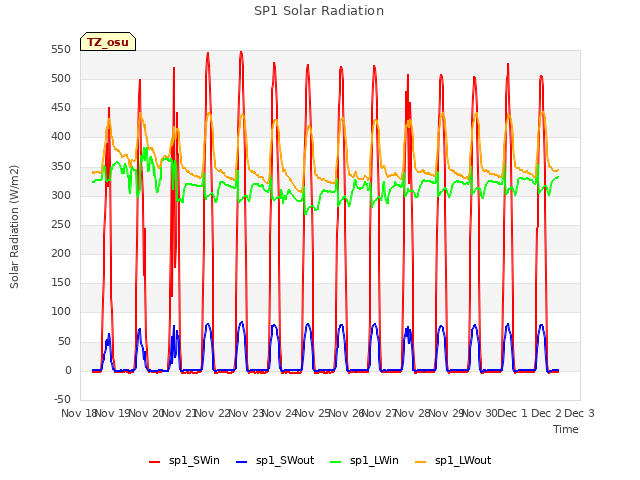Click the 550 y-axis tick value
The width and height of the screenshot is (640, 480).
point(61,49)
